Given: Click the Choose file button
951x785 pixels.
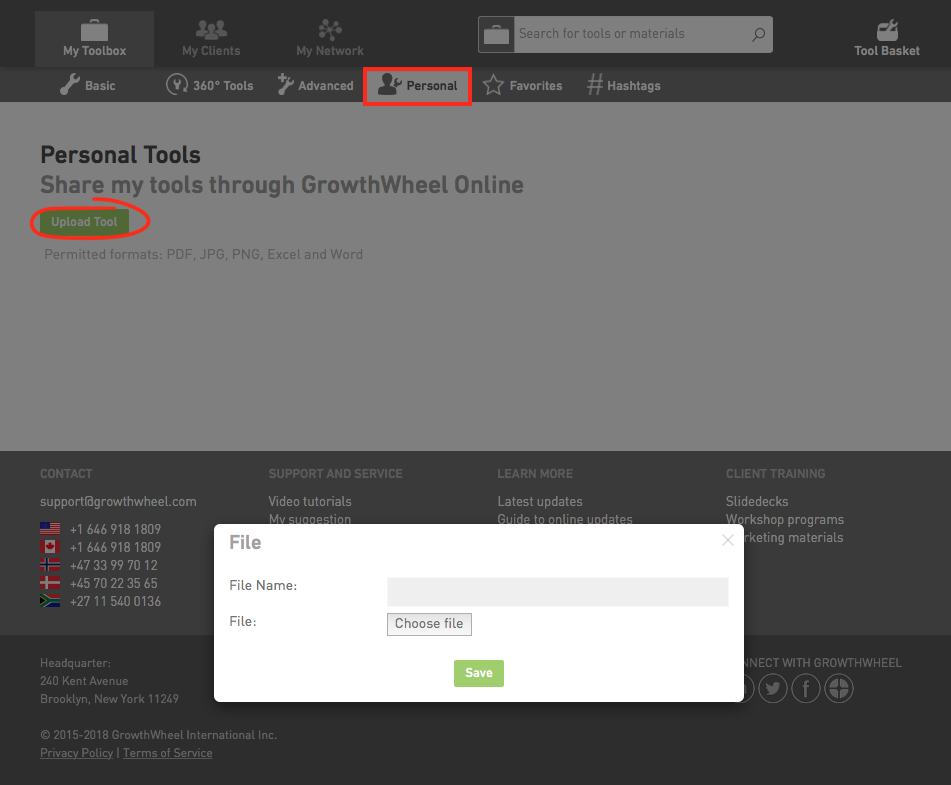Looking at the screenshot, I should pos(429,624).
